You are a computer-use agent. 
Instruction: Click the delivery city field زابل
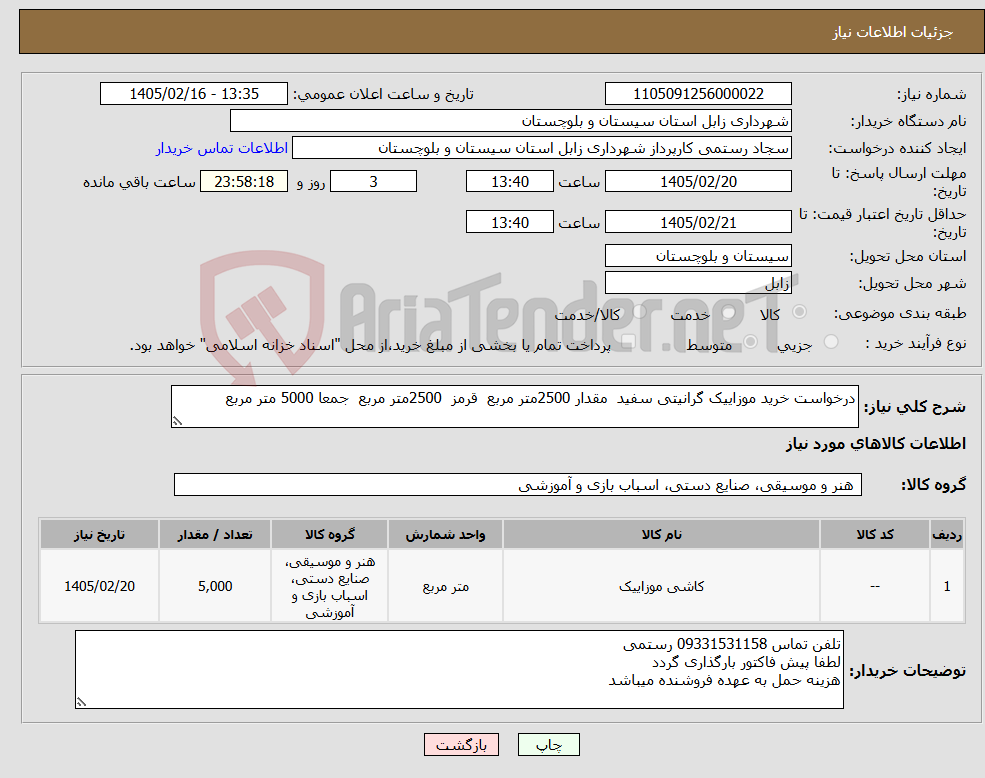698,283
